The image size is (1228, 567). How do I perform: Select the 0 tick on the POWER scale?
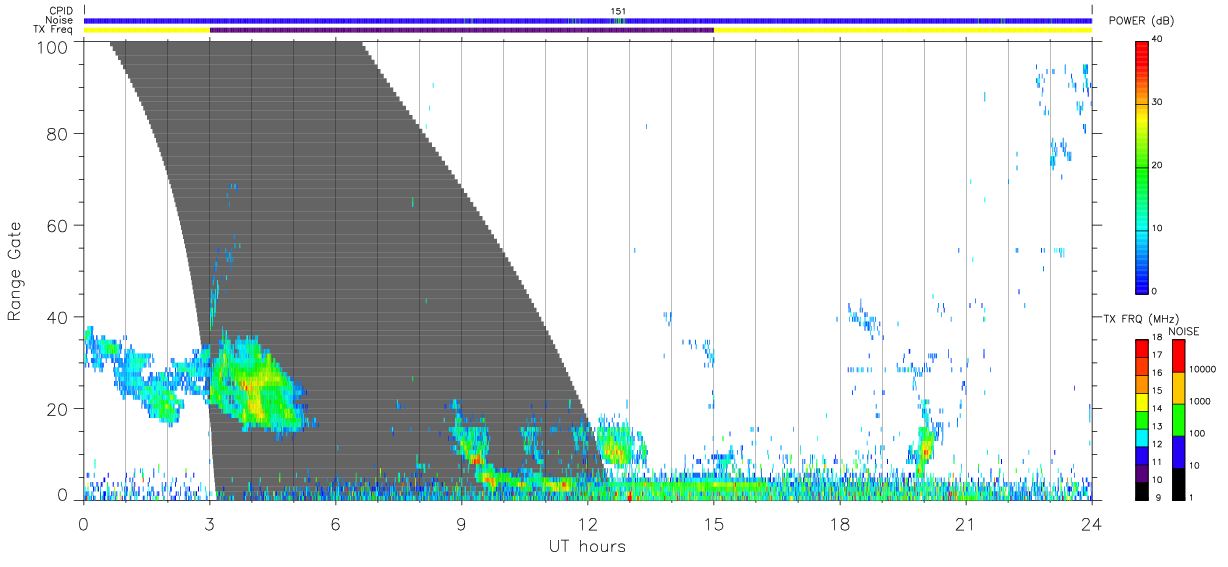[x=1155, y=291]
